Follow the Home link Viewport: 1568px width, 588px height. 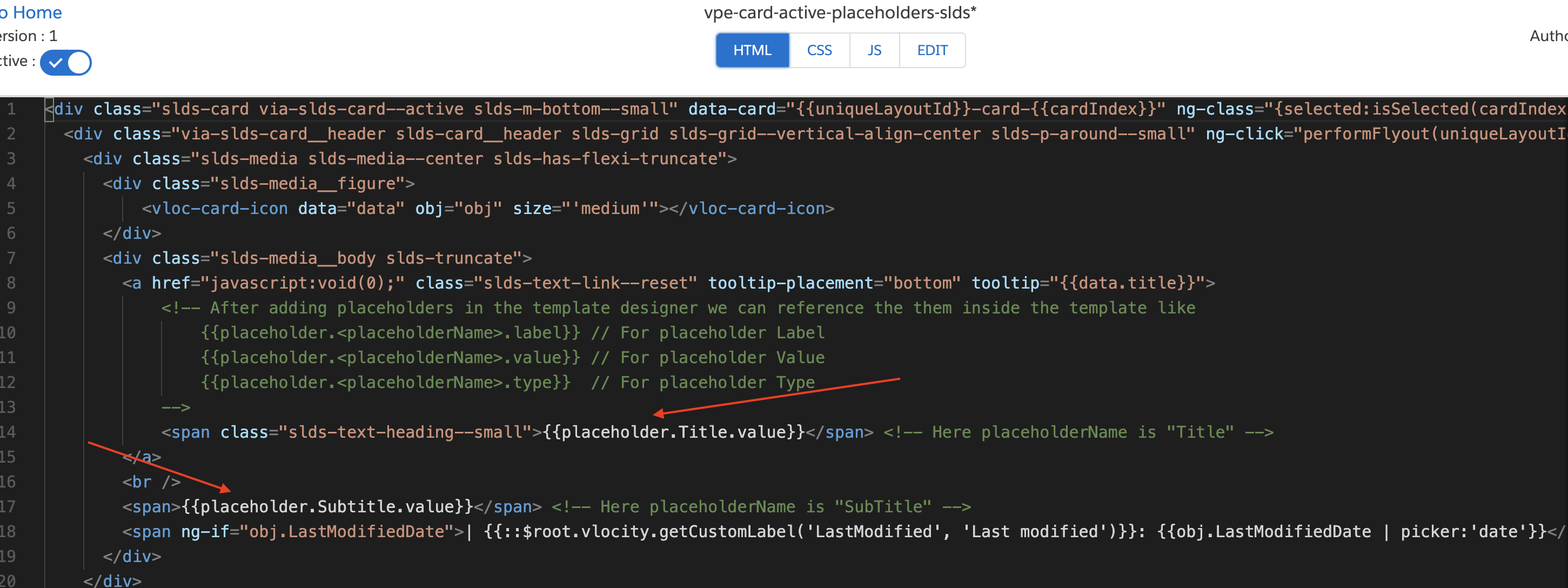point(30,12)
